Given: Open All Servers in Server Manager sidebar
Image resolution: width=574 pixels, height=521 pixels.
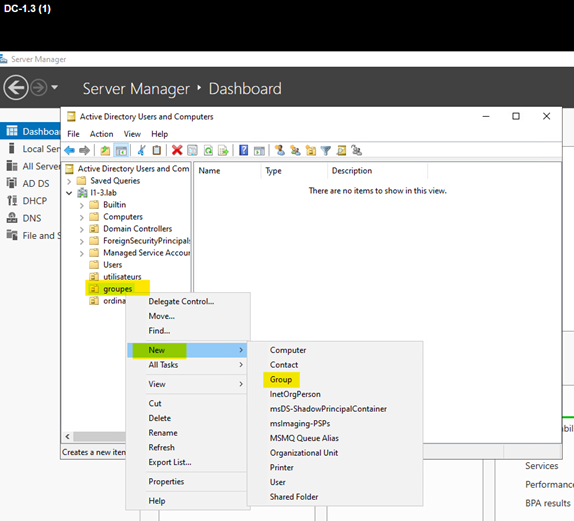Looking at the screenshot, I should (x=33, y=166).
